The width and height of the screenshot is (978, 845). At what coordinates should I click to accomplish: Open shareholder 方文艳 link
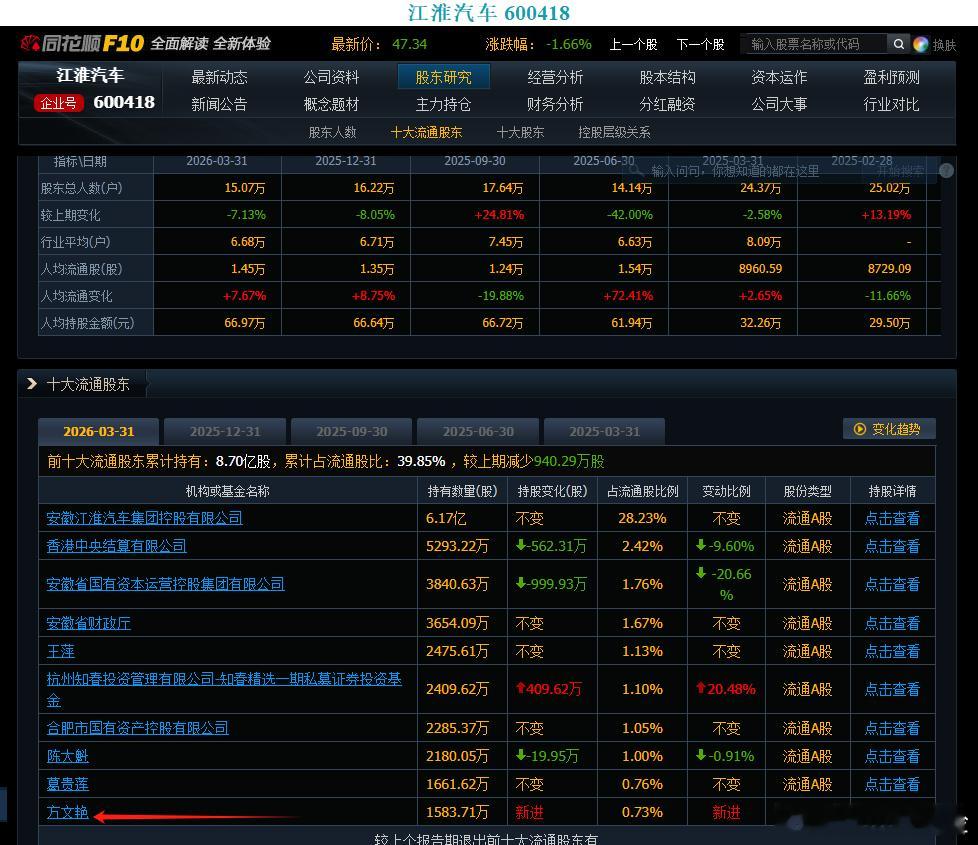[x=67, y=813]
